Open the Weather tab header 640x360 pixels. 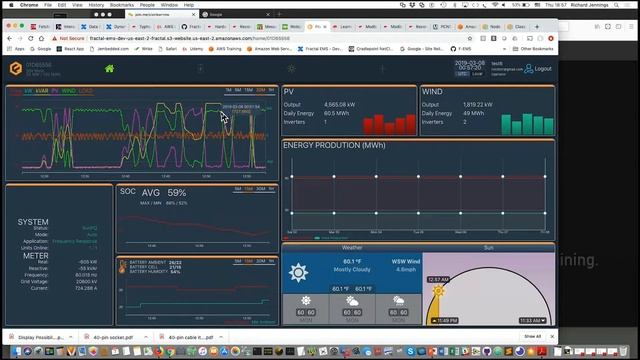pos(352,248)
